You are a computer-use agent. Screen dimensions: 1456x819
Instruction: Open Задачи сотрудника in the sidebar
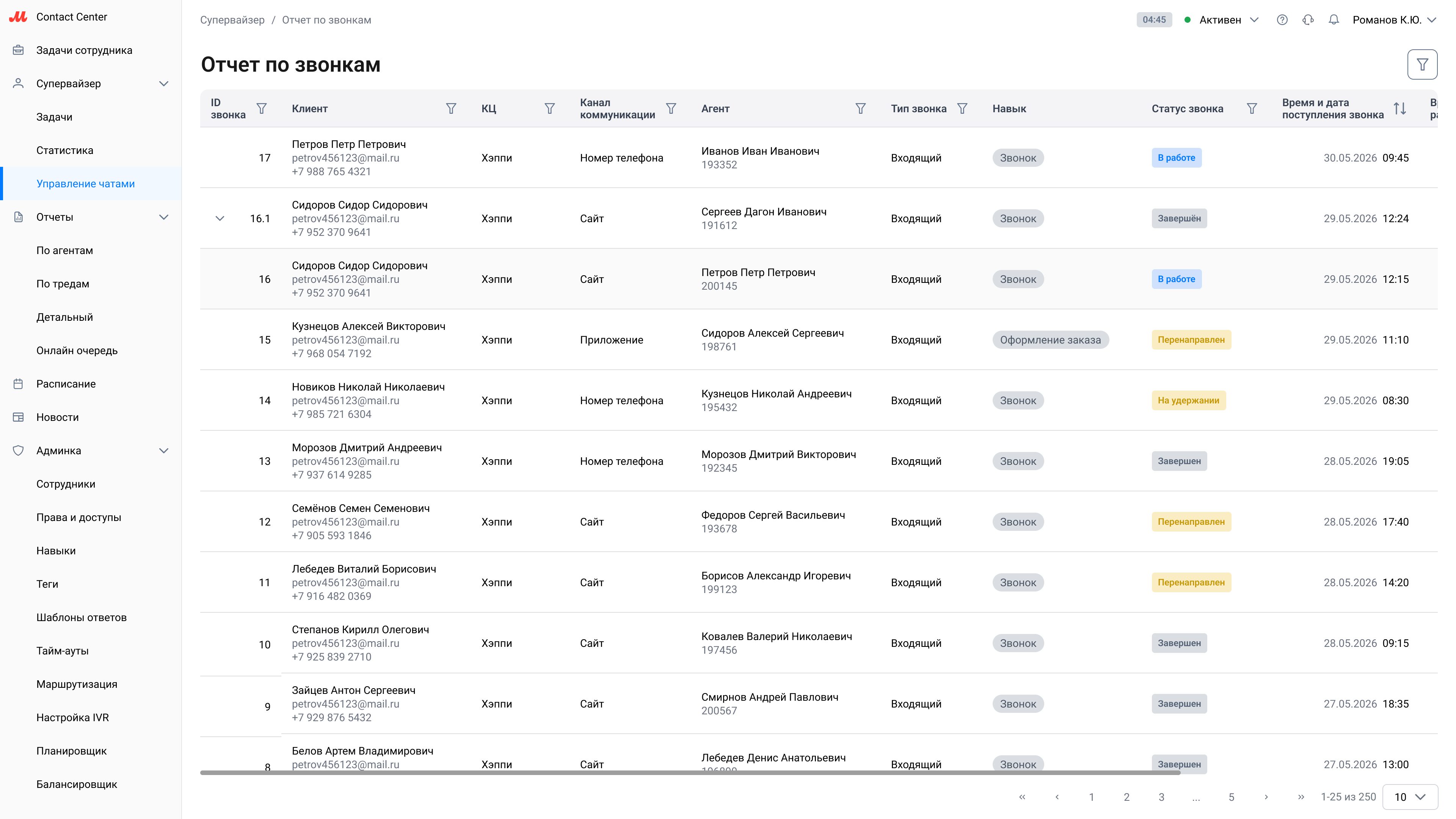click(84, 50)
